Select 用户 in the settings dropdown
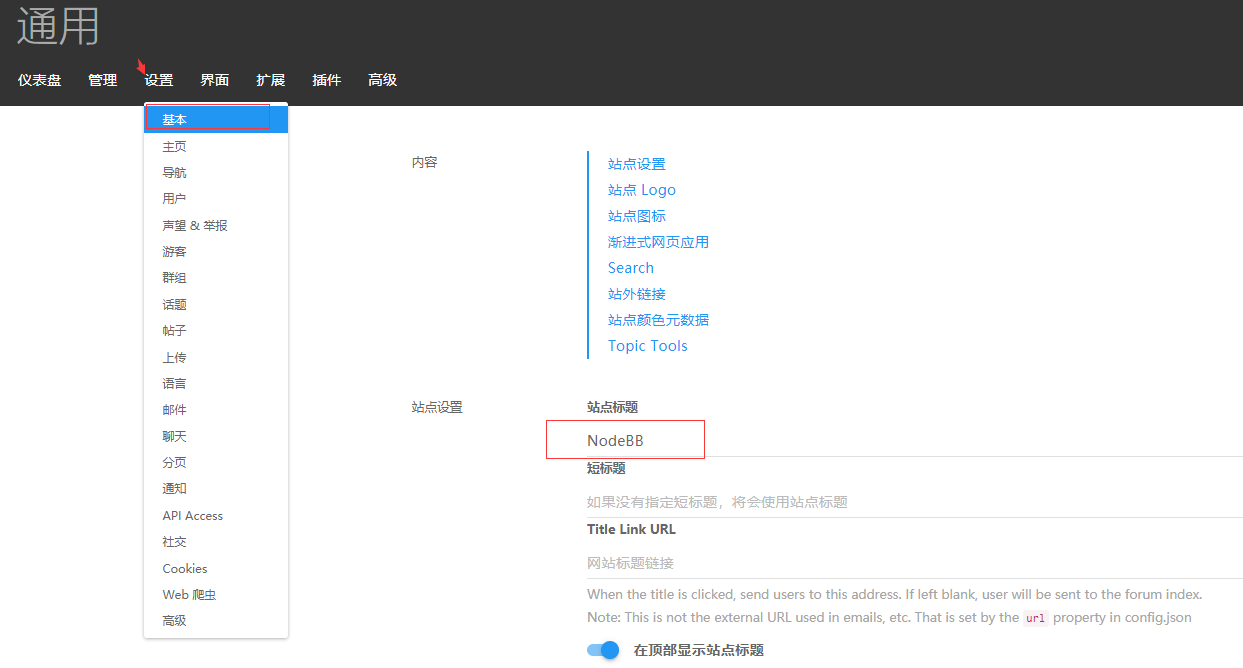Screen dimensions: 1243x668 point(216,198)
